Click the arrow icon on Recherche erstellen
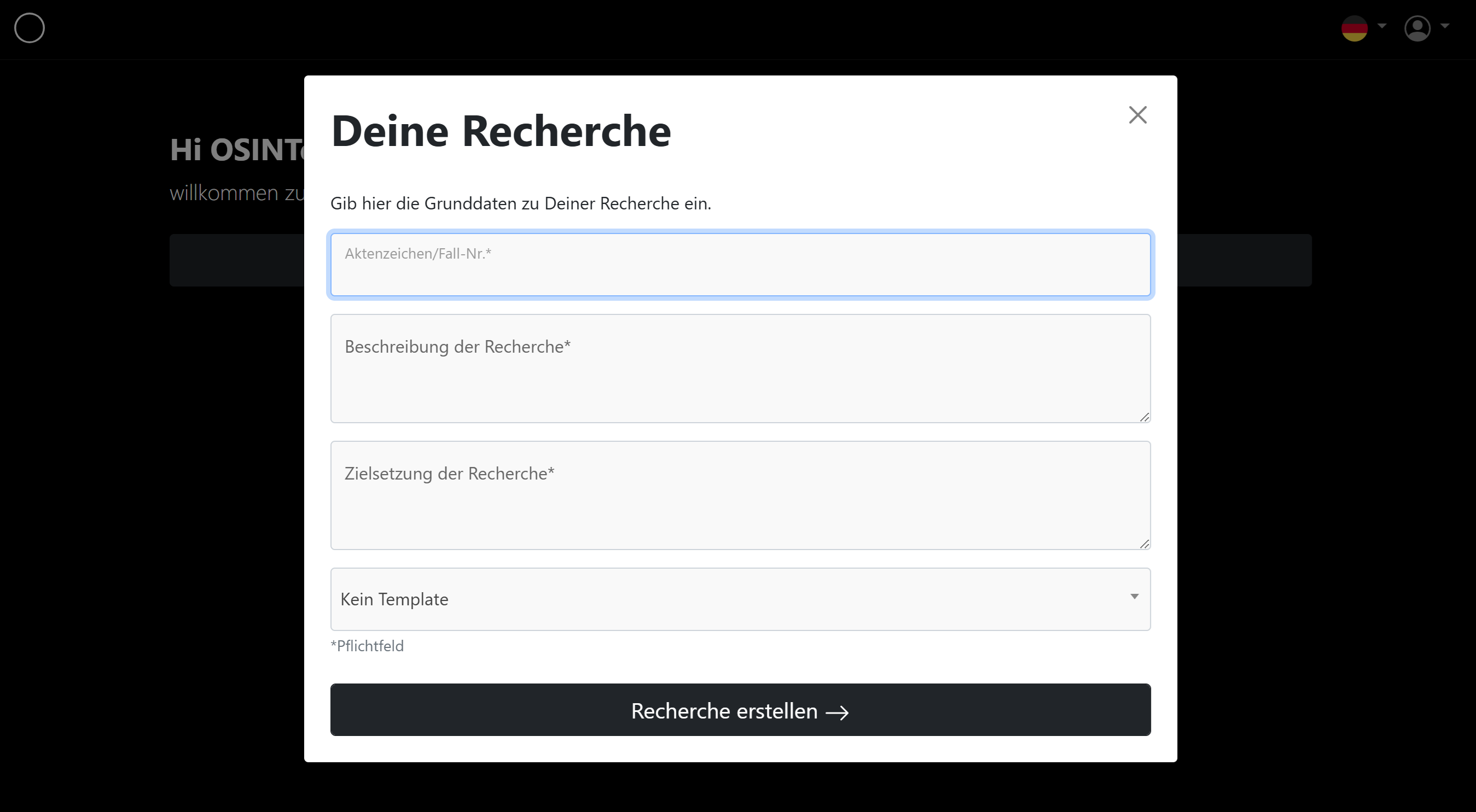The image size is (1476, 812). (836, 712)
